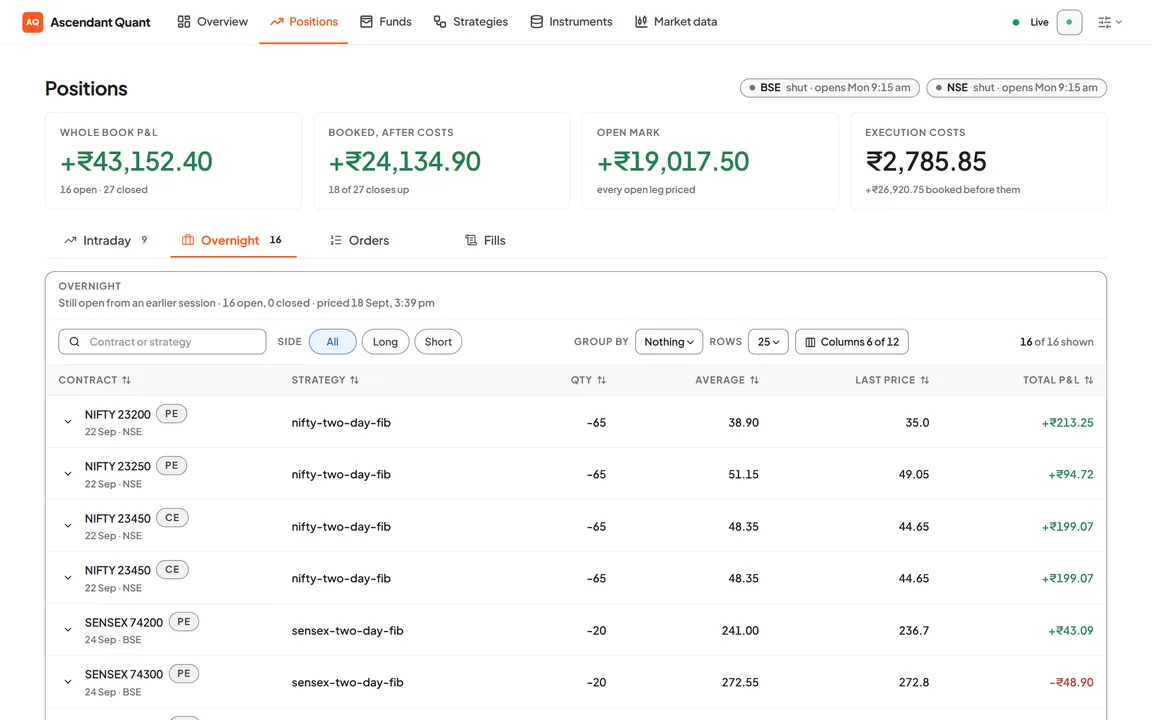
Task: Sort by the Strategy column
Action: [x=325, y=380]
